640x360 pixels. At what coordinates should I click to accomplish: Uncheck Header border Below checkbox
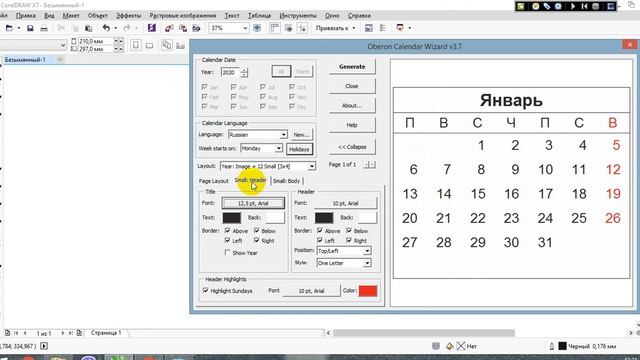[349, 231]
